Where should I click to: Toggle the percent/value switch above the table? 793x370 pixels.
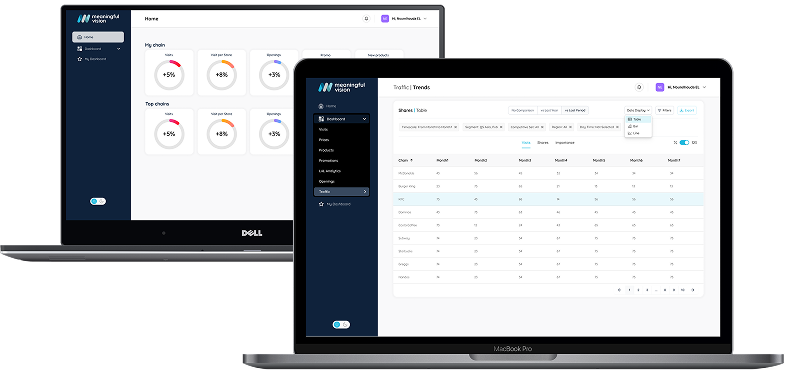(684, 143)
